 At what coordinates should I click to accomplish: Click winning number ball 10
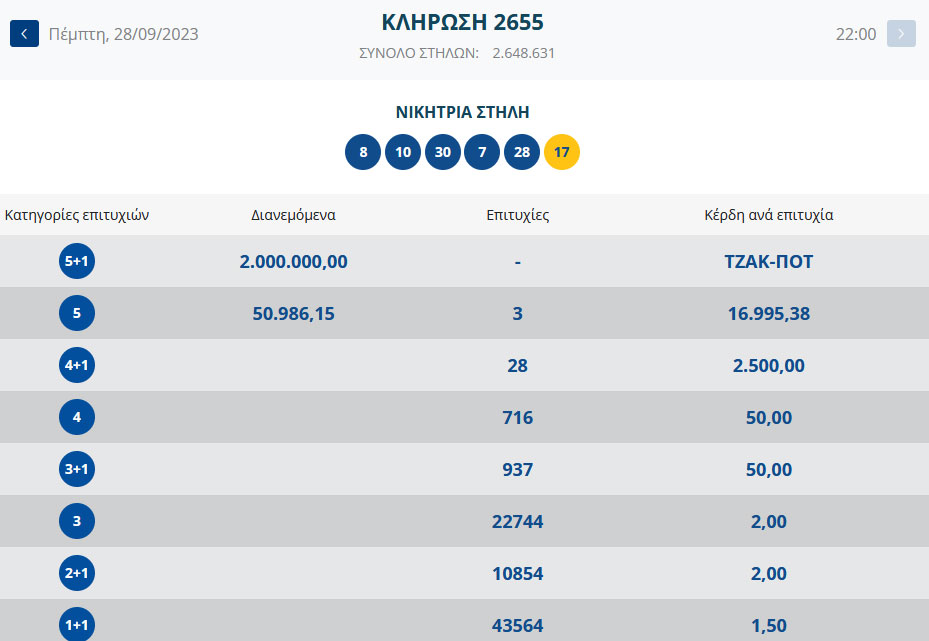click(403, 153)
